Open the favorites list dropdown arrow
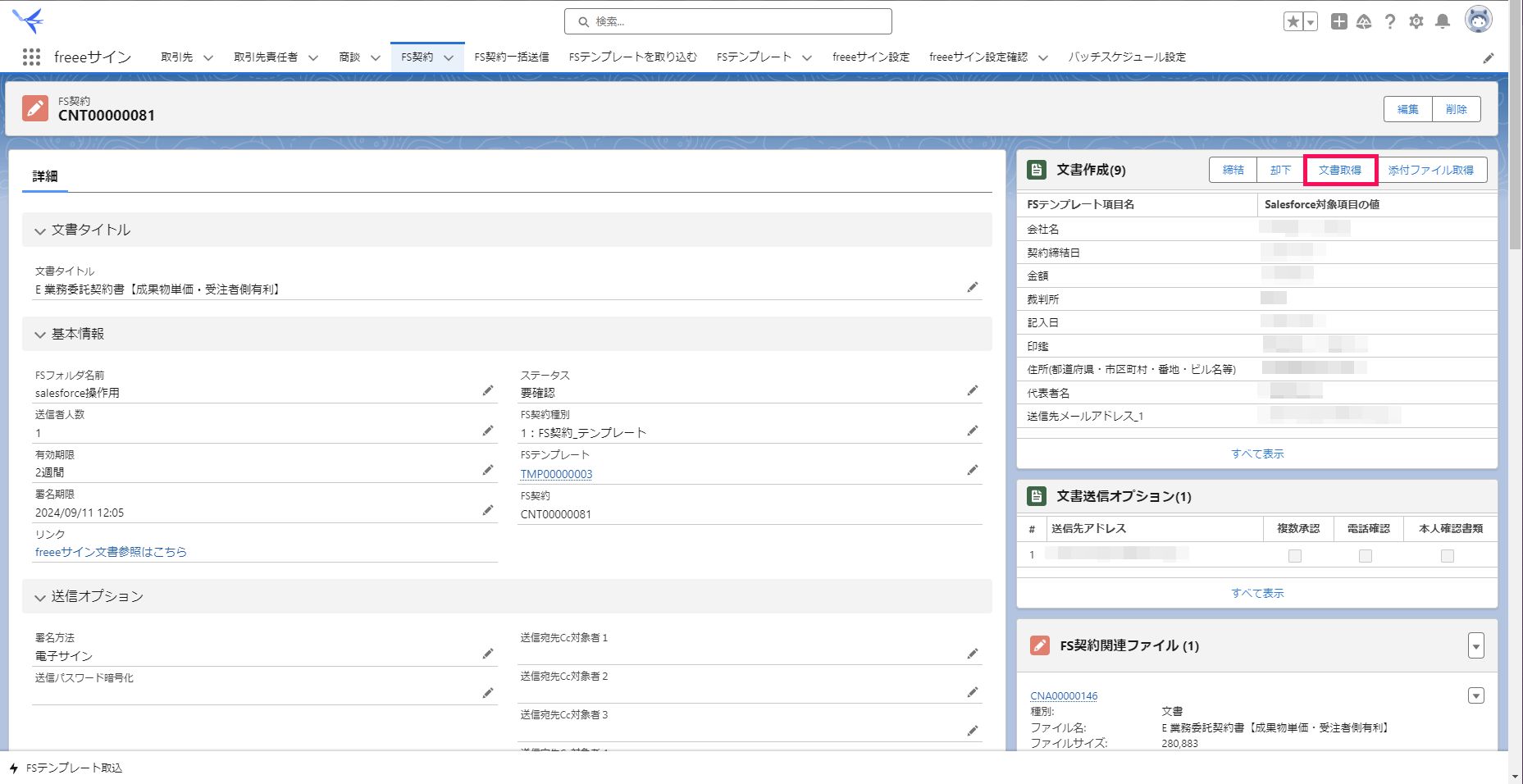1523x784 pixels. tap(1311, 22)
